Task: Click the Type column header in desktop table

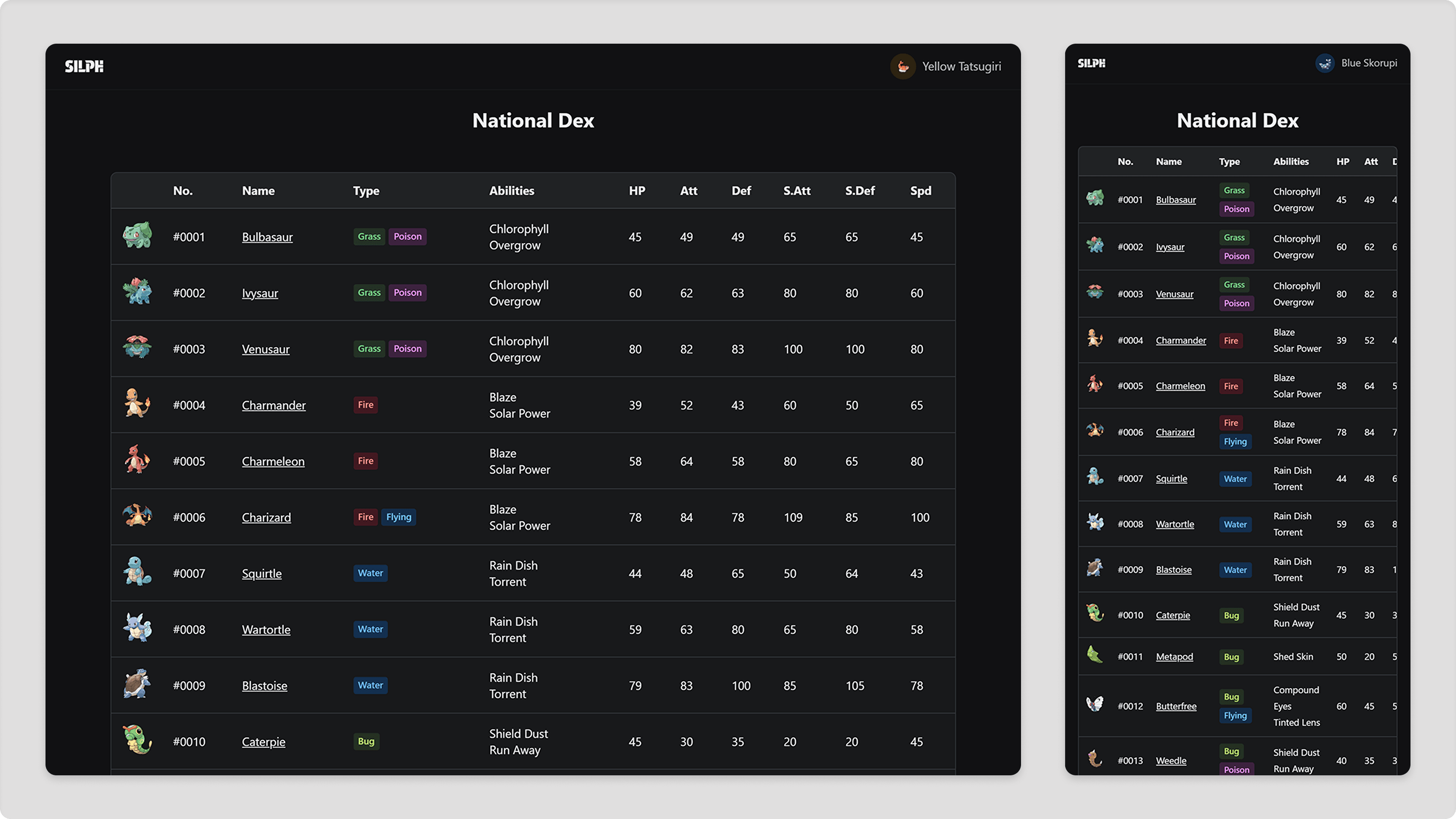Action: coord(366,191)
